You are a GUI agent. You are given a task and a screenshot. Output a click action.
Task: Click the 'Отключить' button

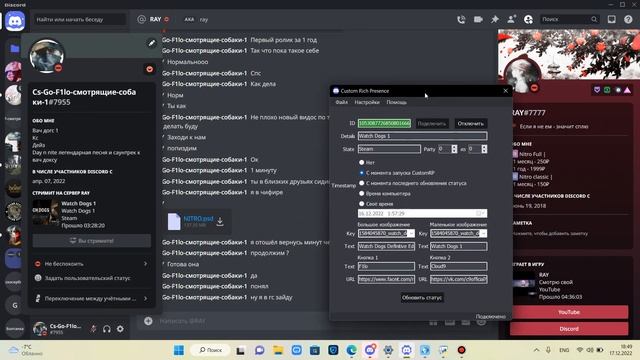[x=471, y=123]
